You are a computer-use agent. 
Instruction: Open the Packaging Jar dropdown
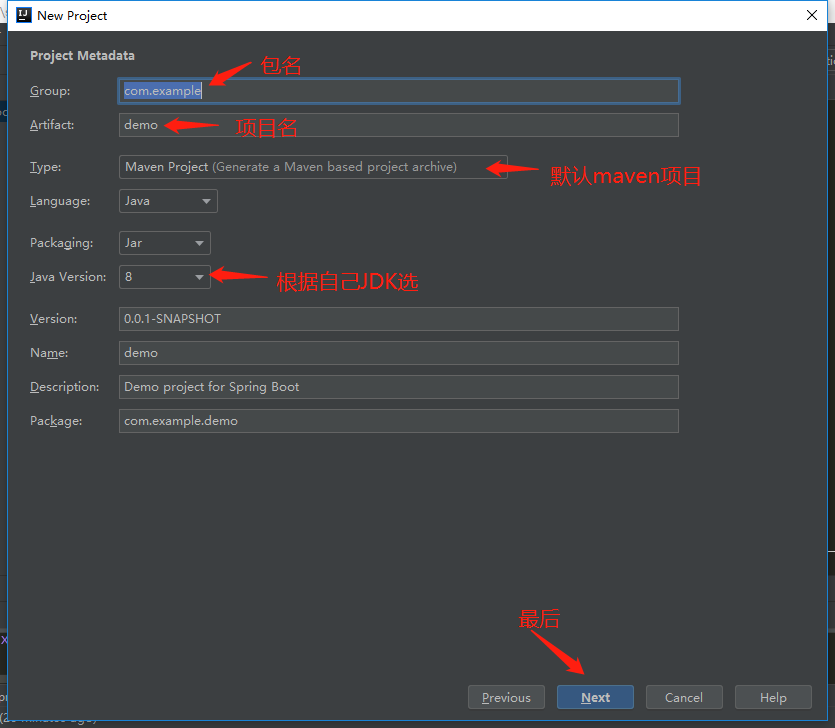[x=165, y=243]
